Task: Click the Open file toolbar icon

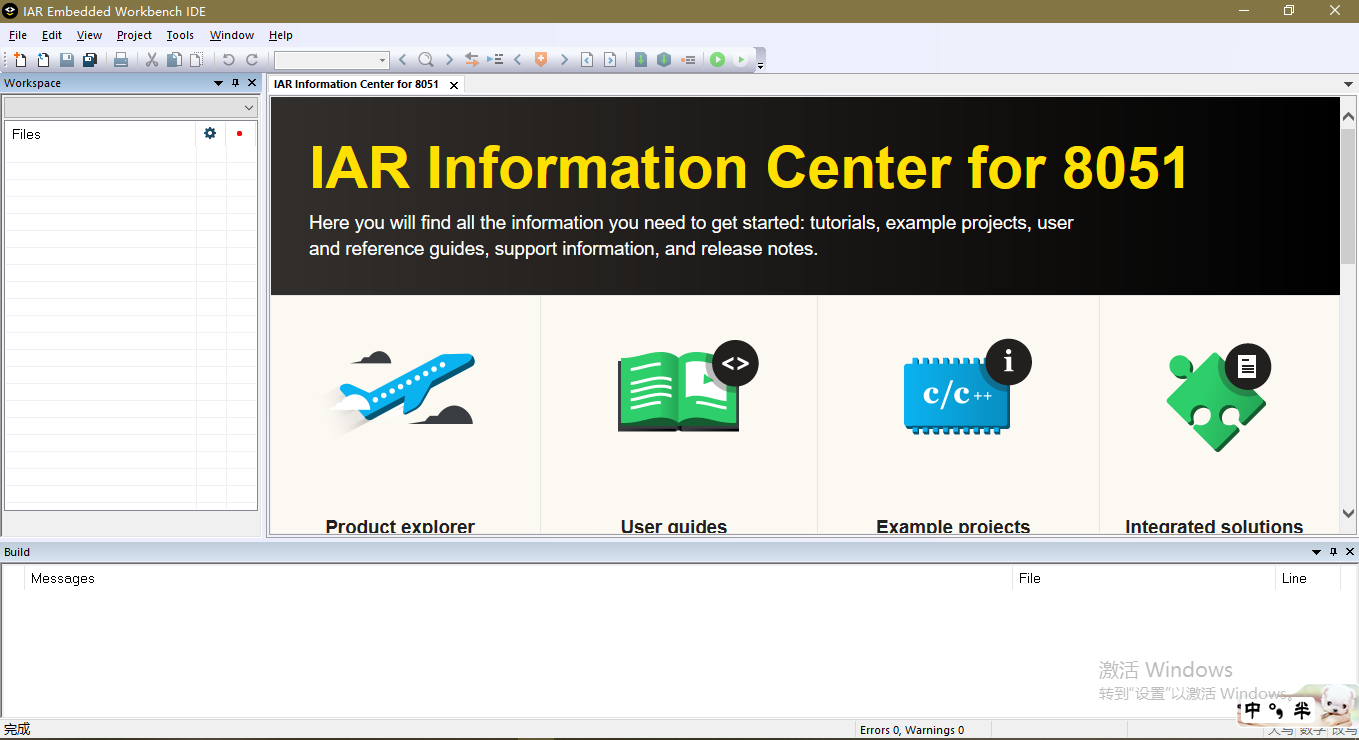Action: pos(43,60)
